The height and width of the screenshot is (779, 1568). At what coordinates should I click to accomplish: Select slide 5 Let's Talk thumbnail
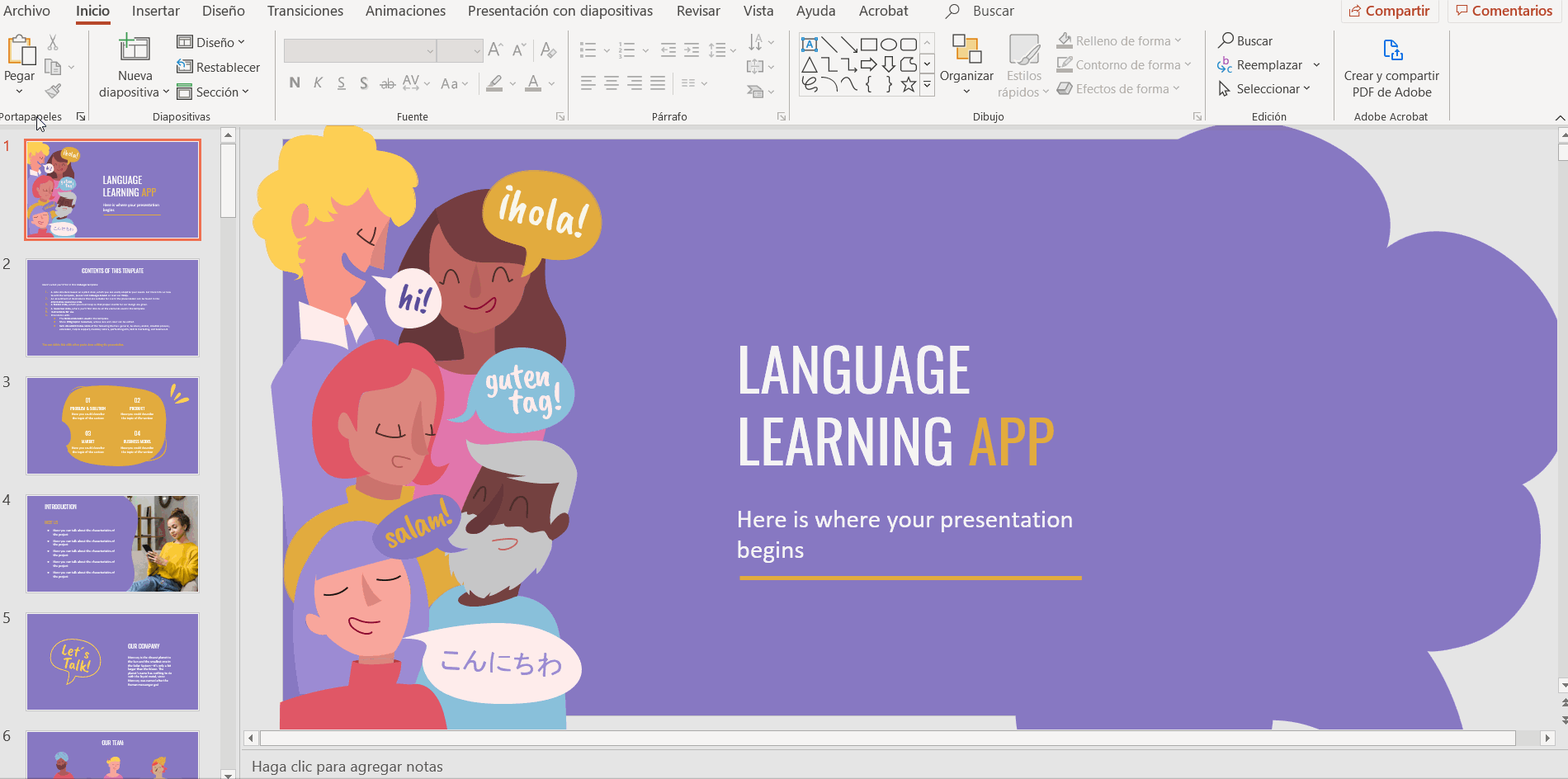click(112, 662)
